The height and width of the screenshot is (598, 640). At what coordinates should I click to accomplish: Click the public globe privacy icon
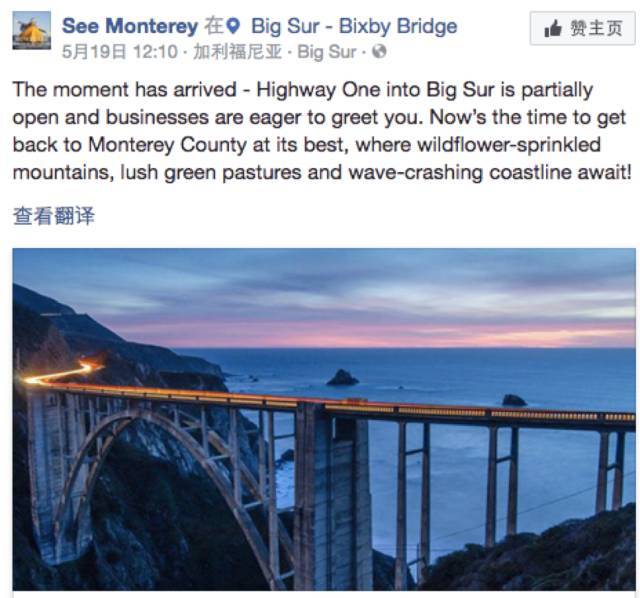coord(379,52)
